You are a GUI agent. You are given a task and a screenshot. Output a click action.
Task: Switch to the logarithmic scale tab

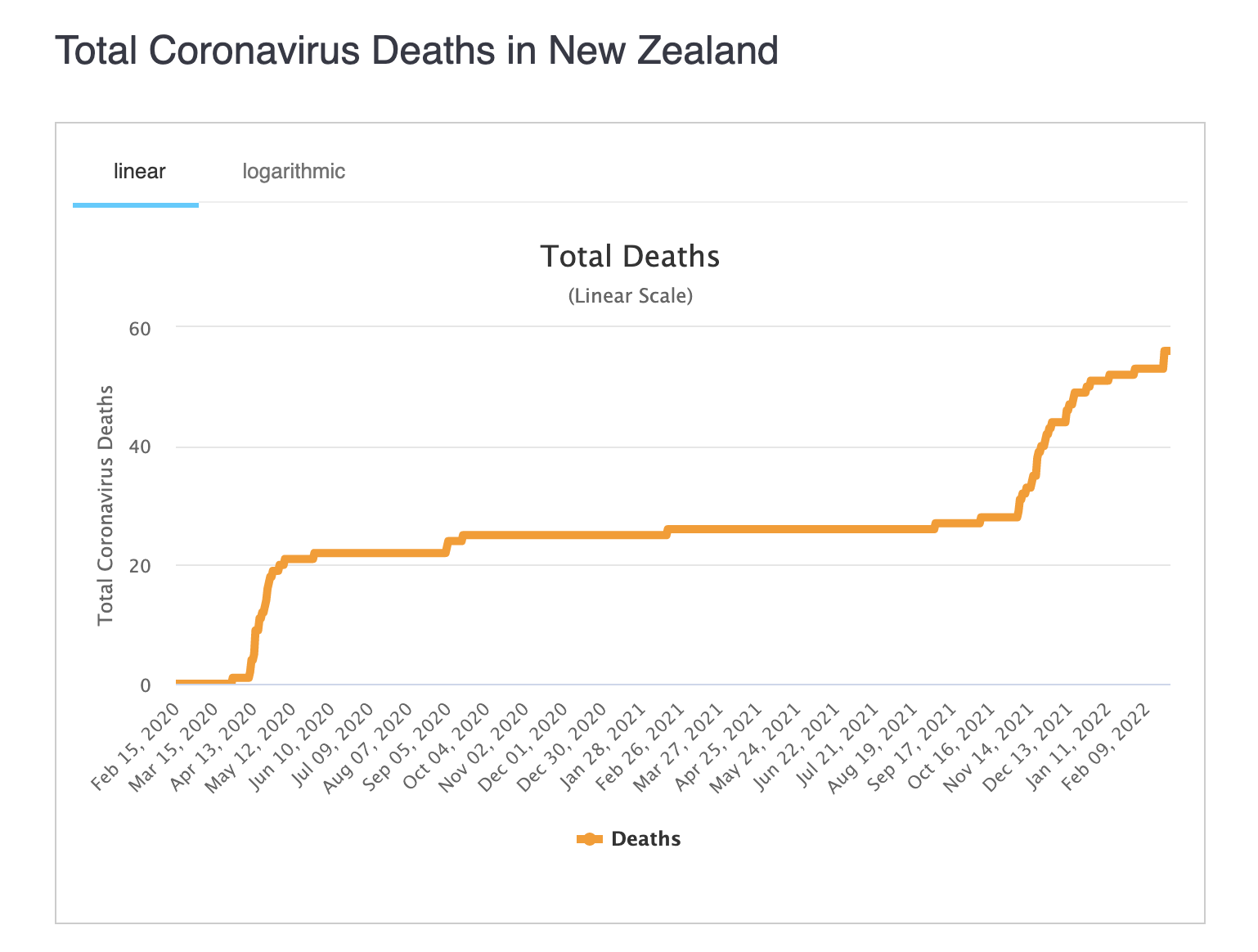(294, 172)
